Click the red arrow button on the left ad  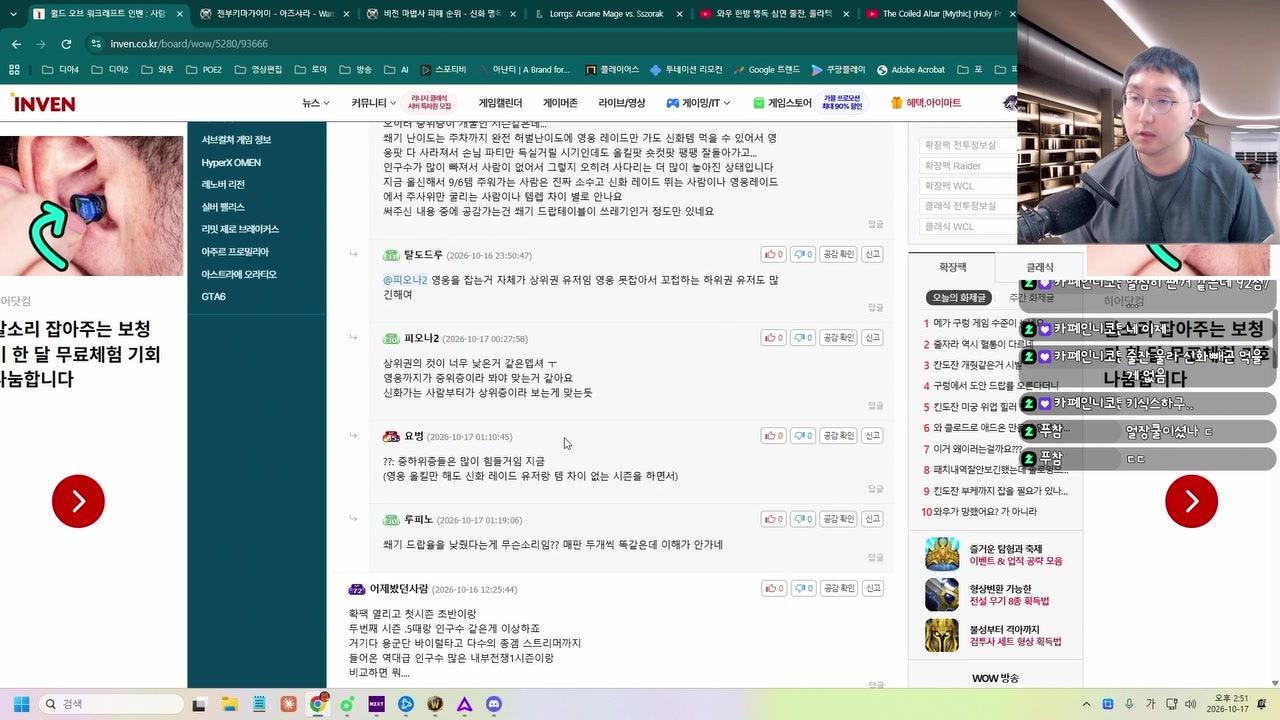[x=78, y=501]
